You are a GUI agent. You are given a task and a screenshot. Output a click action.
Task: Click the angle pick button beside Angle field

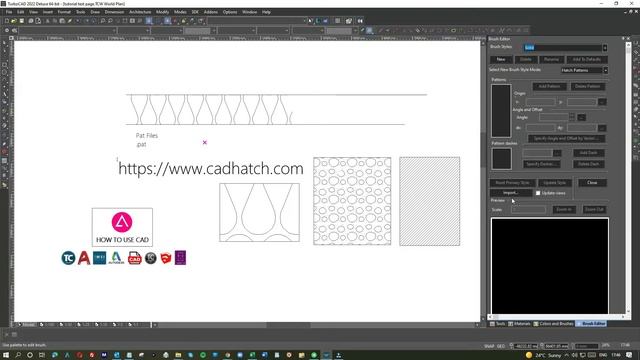tap(582, 118)
